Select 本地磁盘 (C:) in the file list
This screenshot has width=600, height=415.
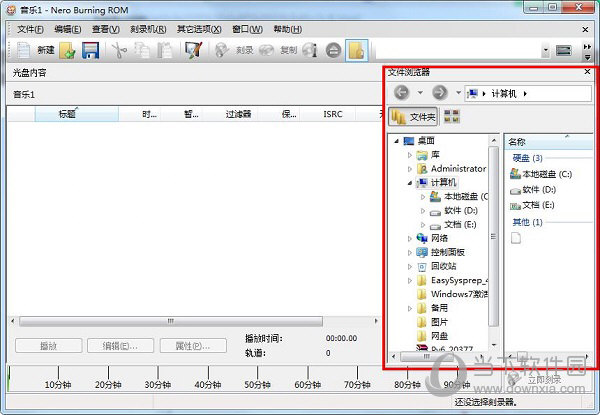(541, 174)
